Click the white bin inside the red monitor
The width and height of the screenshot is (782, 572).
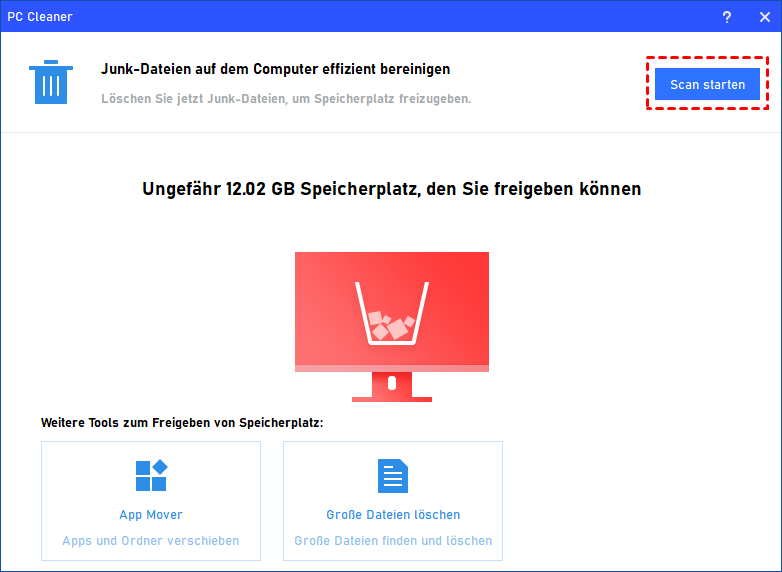coord(392,314)
